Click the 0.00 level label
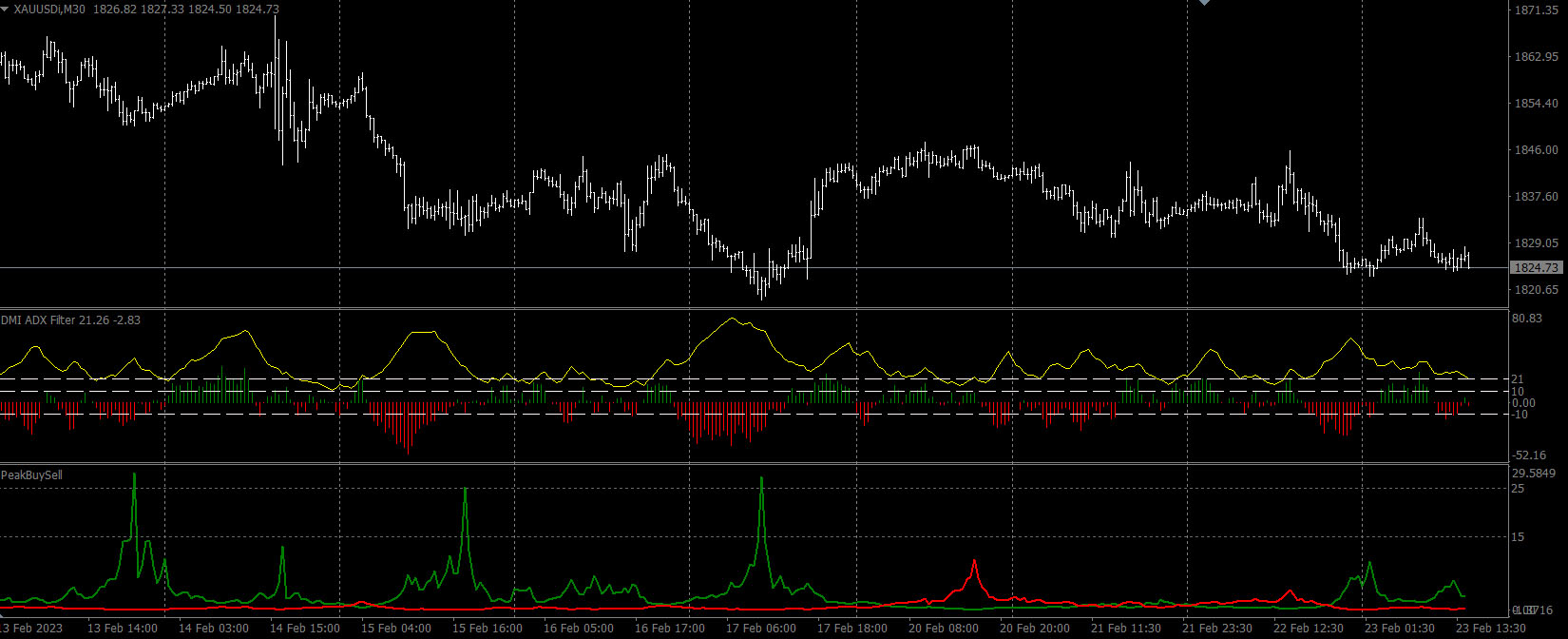The height and width of the screenshot is (639, 1568). pos(1524,403)
